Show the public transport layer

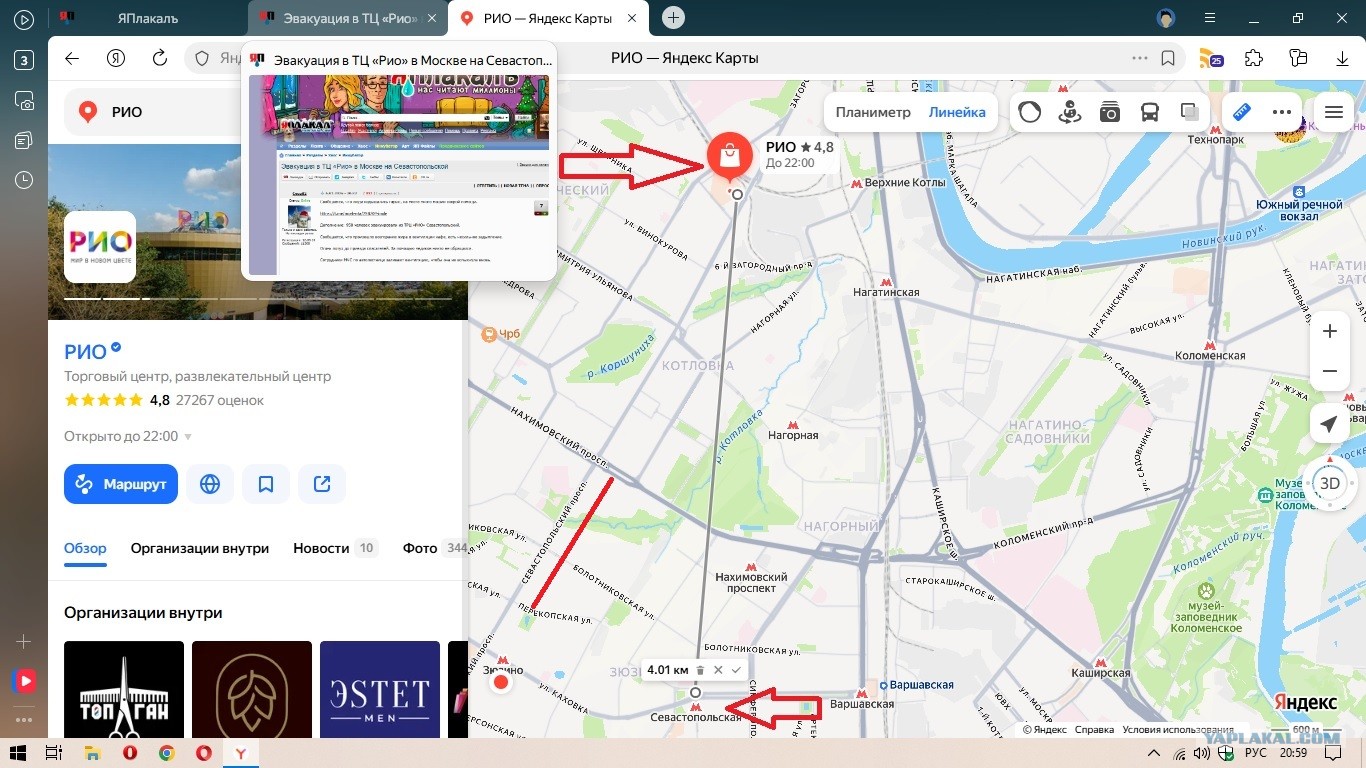[1150, 112]
